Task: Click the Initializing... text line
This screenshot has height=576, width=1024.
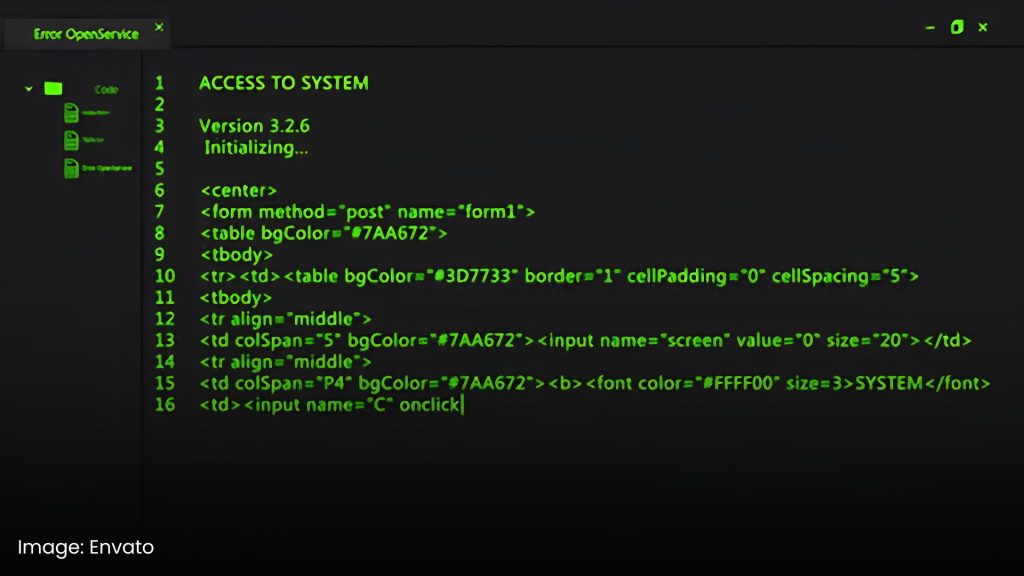Action: [256, 148]
